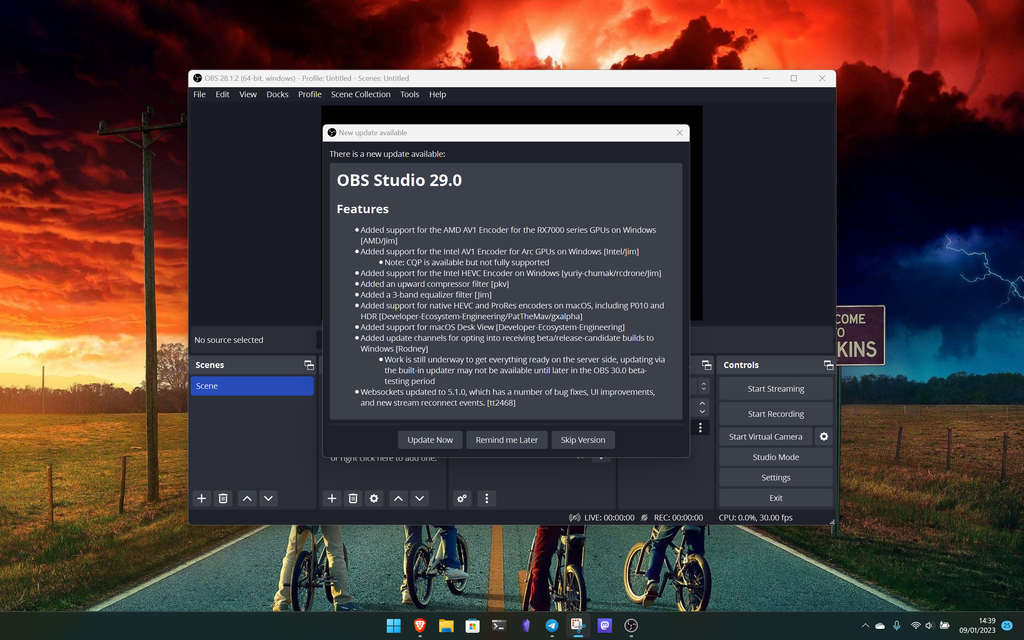The height and width of the screenshot is (640, 1024).
Task: Pop out the Controls dock
Action: coord(826,364)
